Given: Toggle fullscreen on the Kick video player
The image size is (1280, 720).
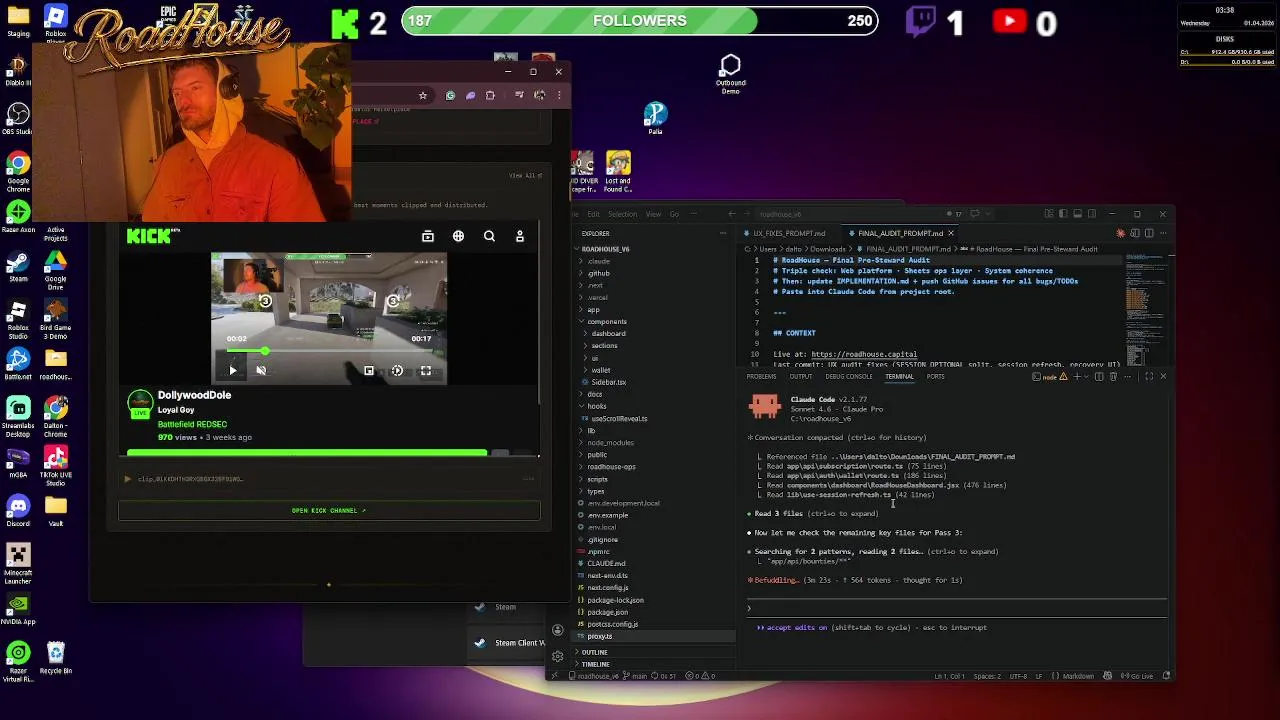Looking at the screenshot, I should point(426,371).
